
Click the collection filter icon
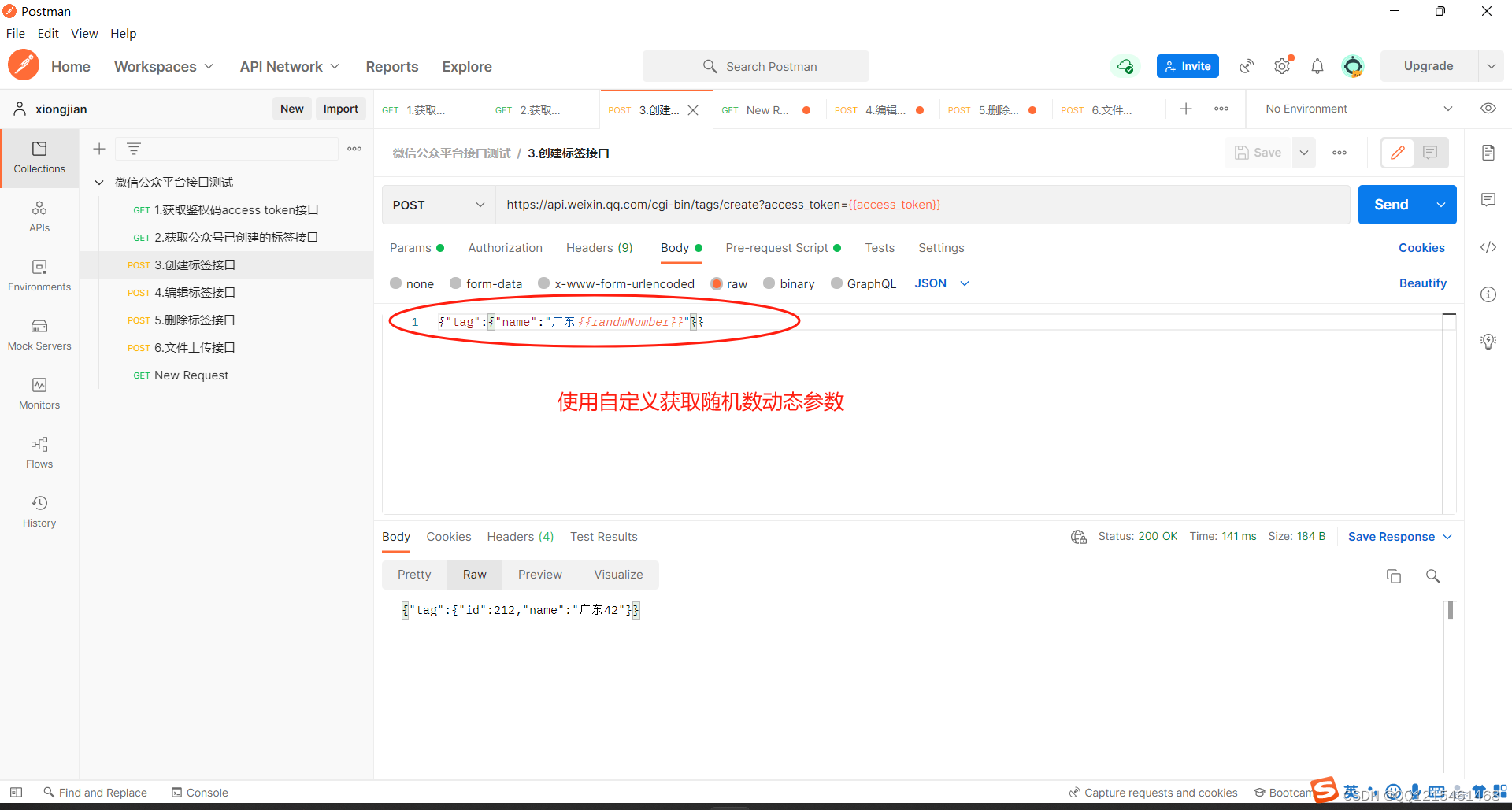pos(134,149)
